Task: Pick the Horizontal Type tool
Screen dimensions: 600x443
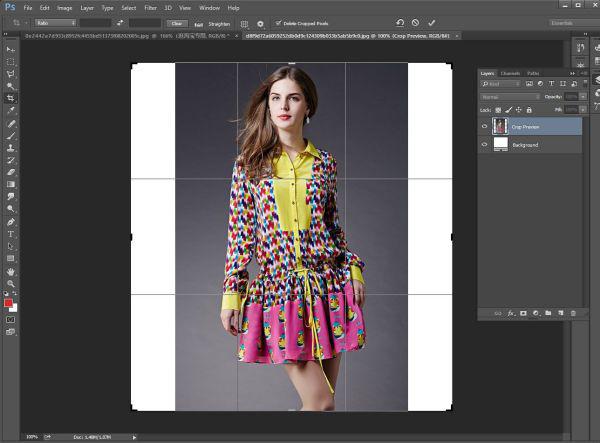Action: pos(11,234)
